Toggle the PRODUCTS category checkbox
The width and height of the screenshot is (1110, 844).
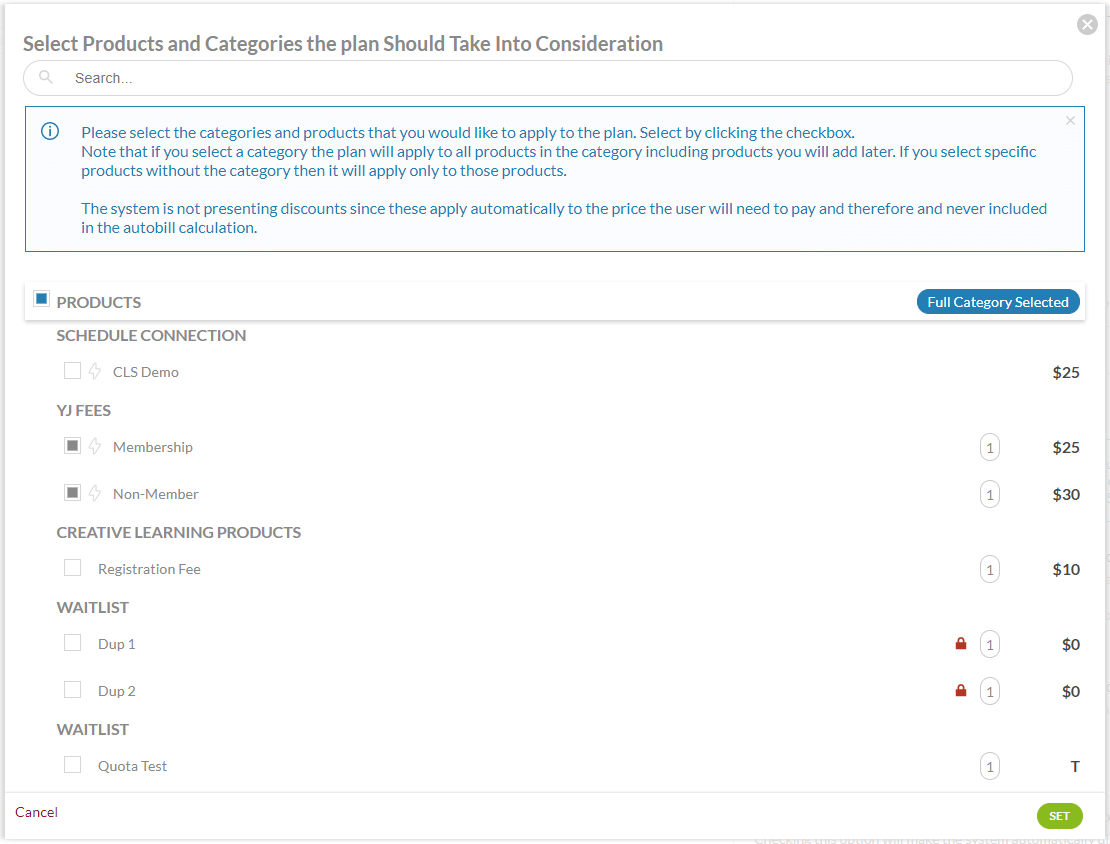point(42,299)
